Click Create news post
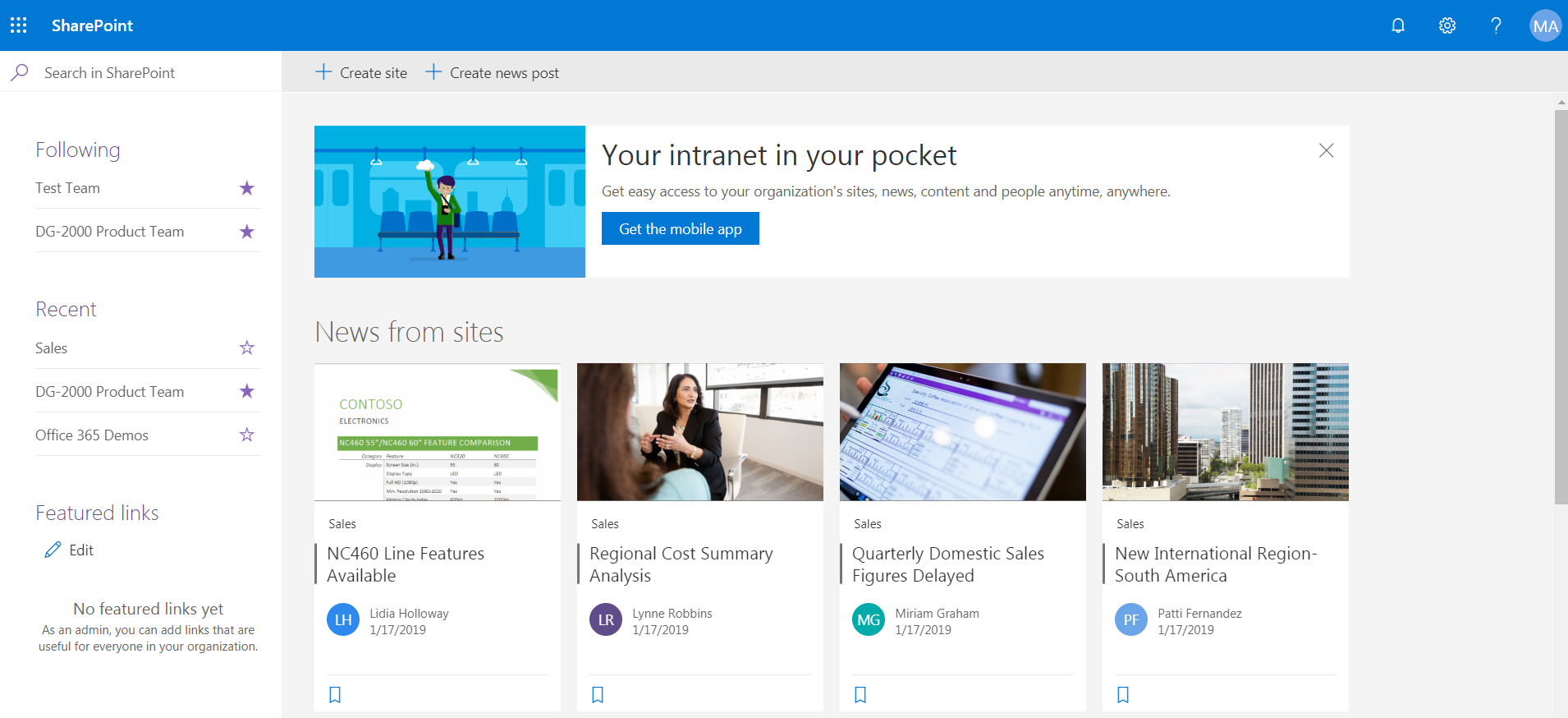The width and height of the screenshot is (1568, 718). [x=493, y=73]
